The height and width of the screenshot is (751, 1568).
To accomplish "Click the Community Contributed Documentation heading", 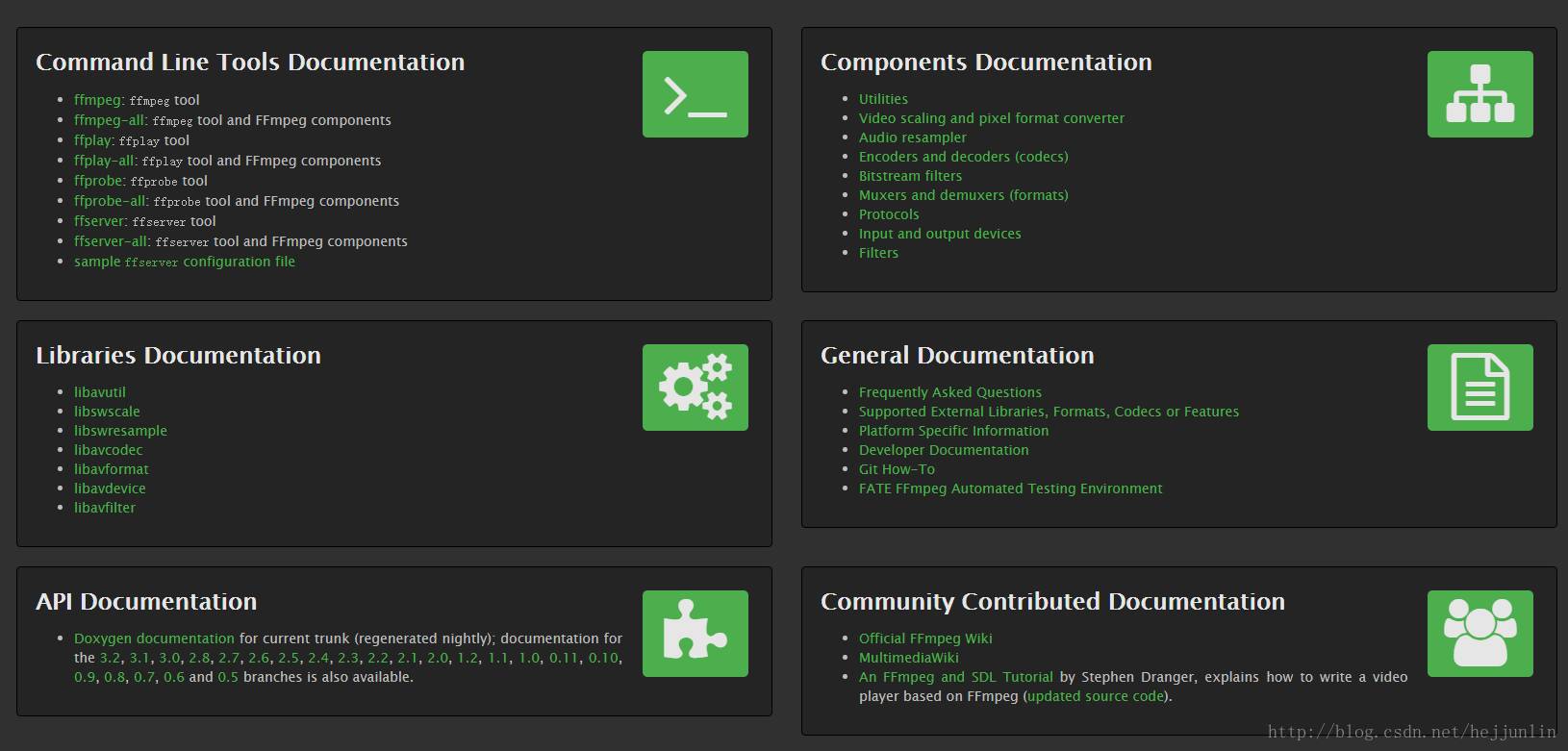I will pyautogui.click(x=1052, y=602).
